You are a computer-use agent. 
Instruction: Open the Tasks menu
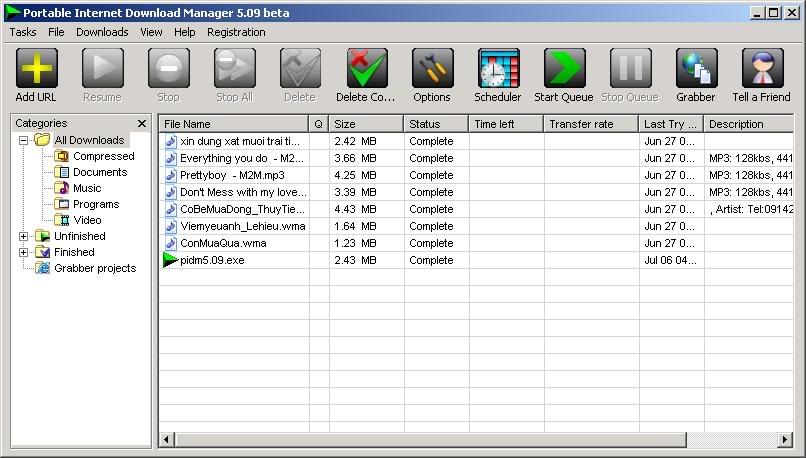(23, 32)
